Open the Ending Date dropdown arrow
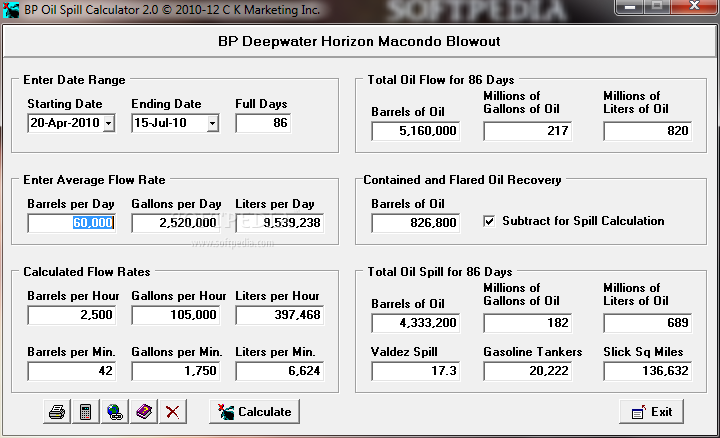 point(212,123)
